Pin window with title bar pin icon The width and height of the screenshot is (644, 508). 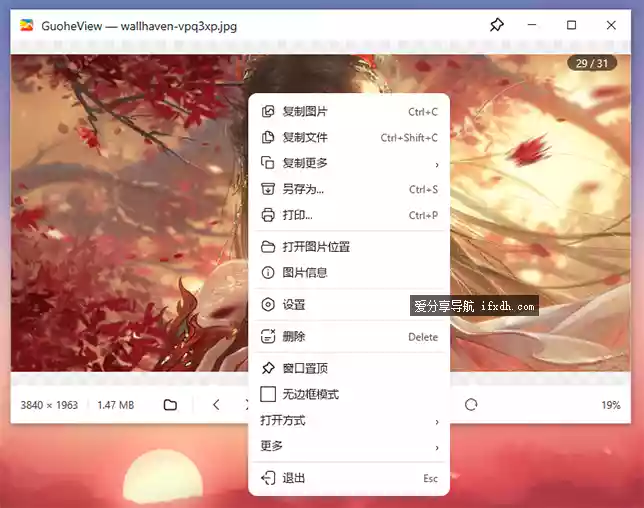coord(497,25)
